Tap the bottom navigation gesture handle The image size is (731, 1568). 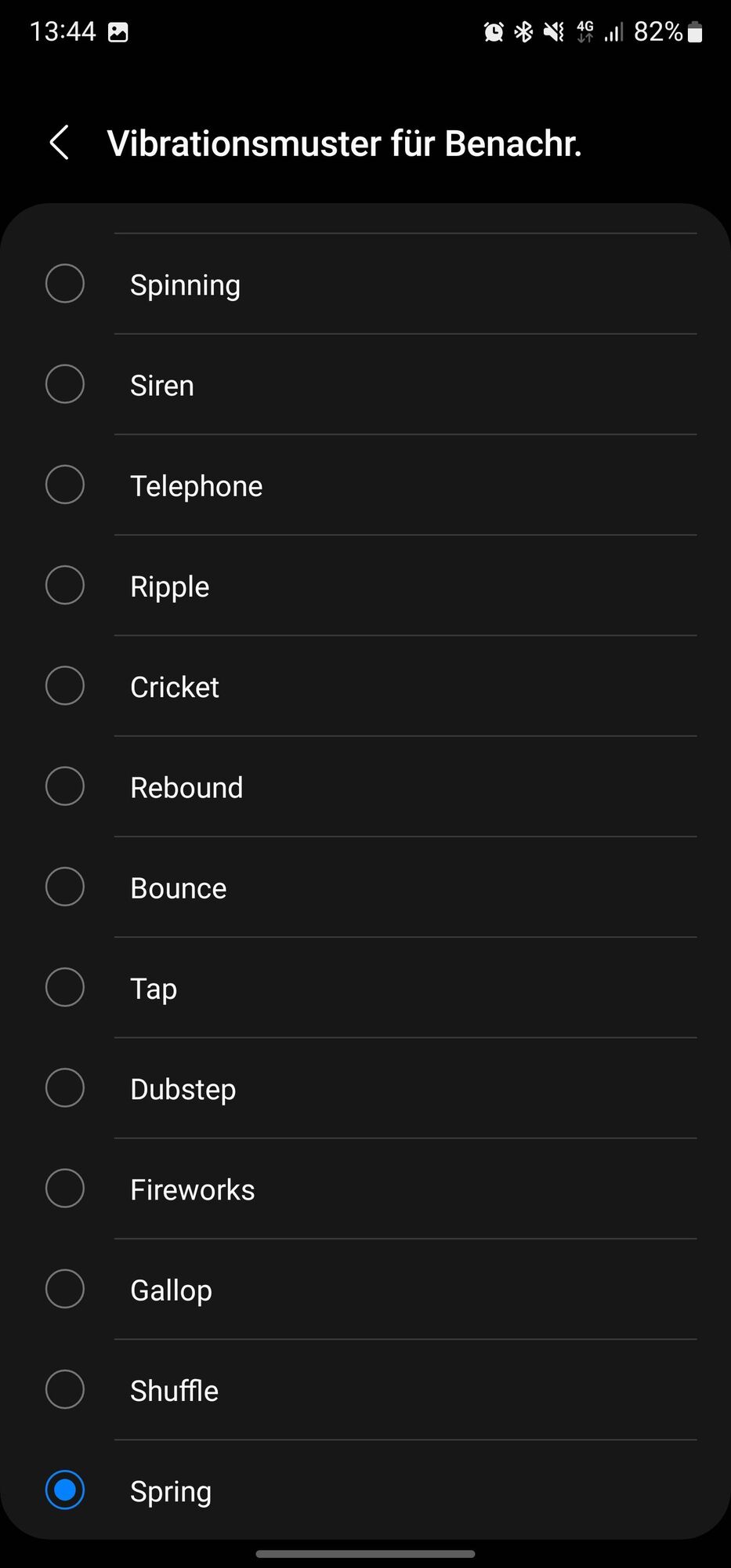[365, 1554]
